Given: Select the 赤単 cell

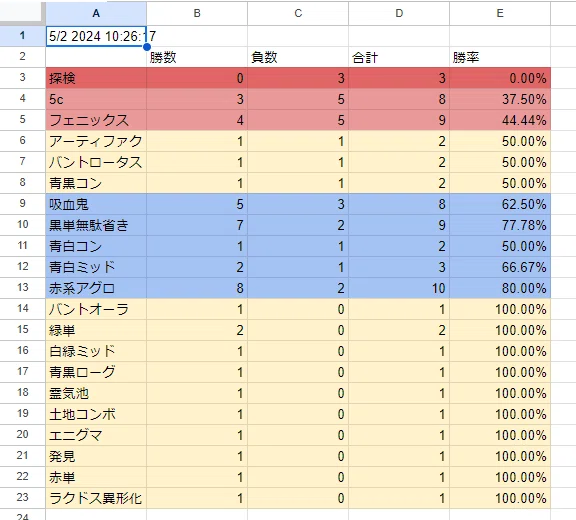Looking at the screenshot, I should click(96, 477).
